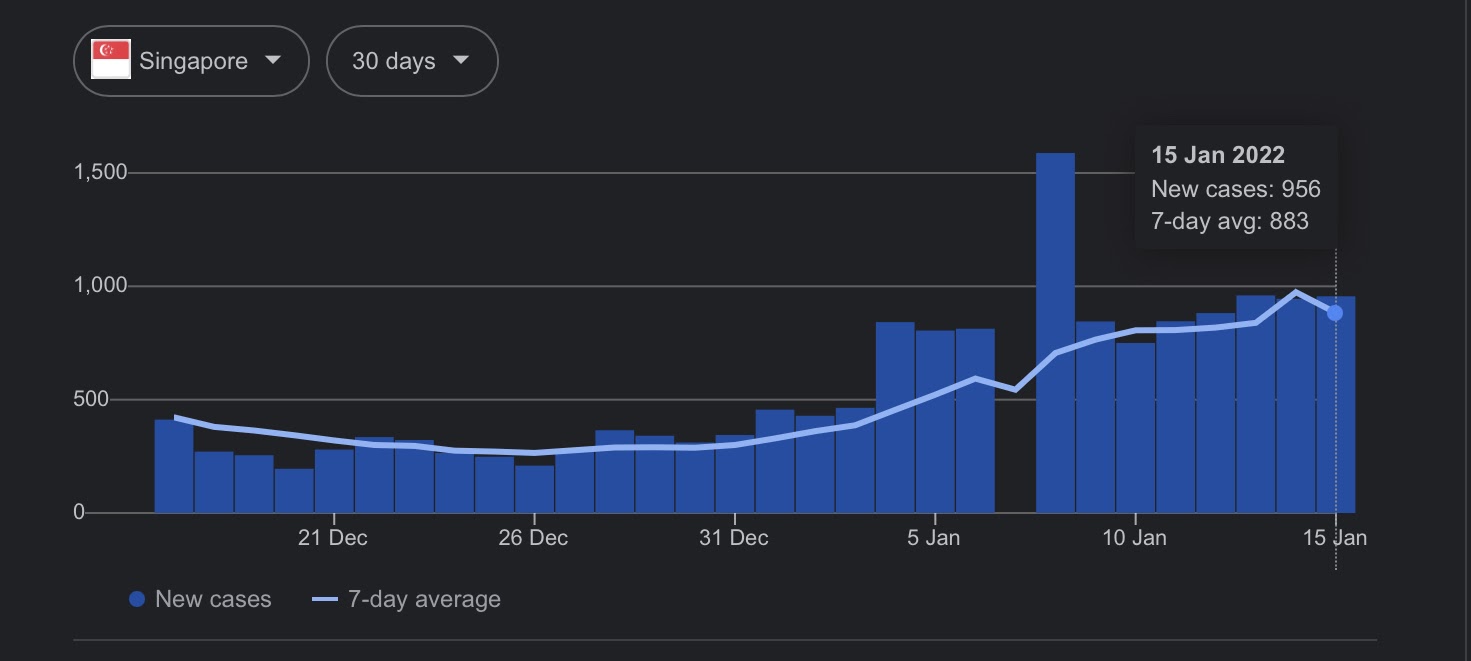Image resolution: width=1471 pixels, height=661 pixels.
Task: Click the New cases legend dot
Action: click(x=138, y=599)
